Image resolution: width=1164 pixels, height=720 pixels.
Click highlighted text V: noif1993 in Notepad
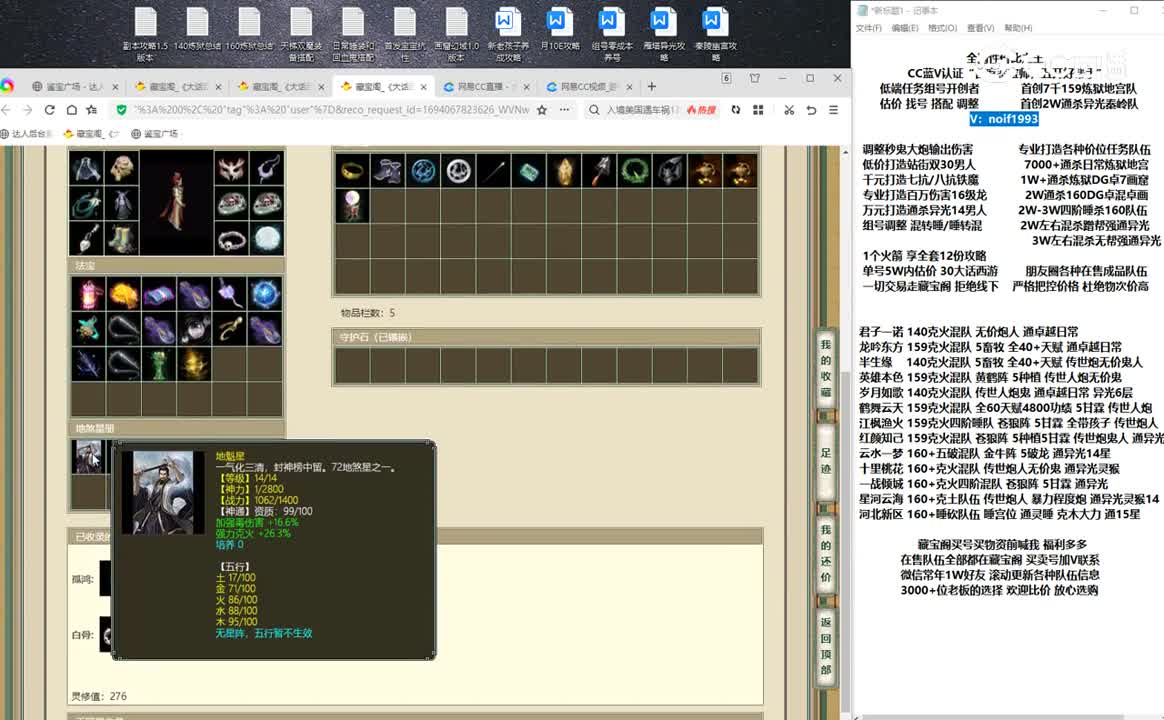[1004, 119]
